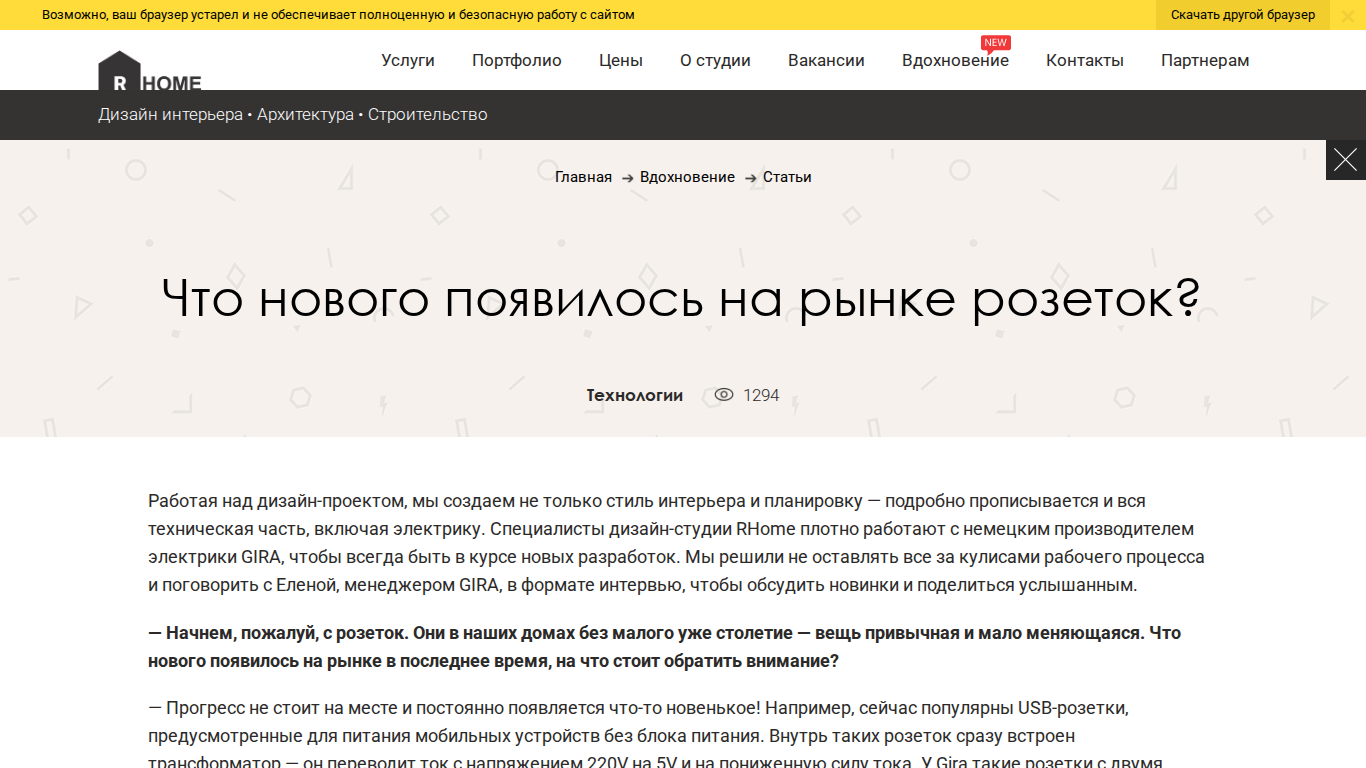The width and height of the screenshot is (1366, 768).
Task: Click the Технологии category link
Action: tap(634, 395)
